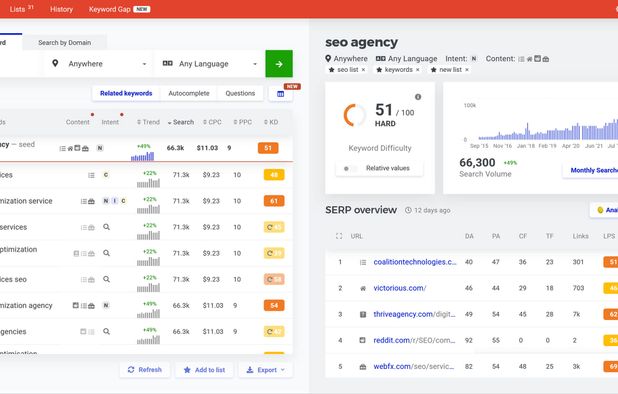The height and width of the screenshot is (394, 618).
Task: Click the icon beside reddit.com result
Action: (x=363, y=340)
